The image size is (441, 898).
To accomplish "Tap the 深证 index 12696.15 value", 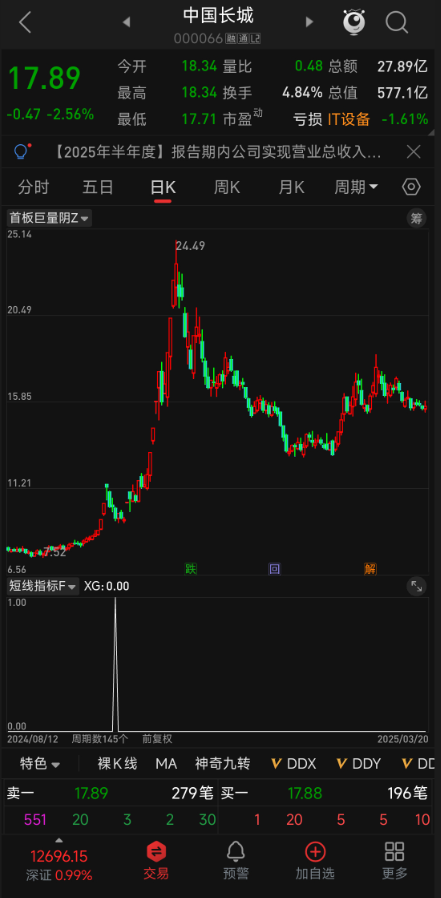I will (x=58, y=857).
